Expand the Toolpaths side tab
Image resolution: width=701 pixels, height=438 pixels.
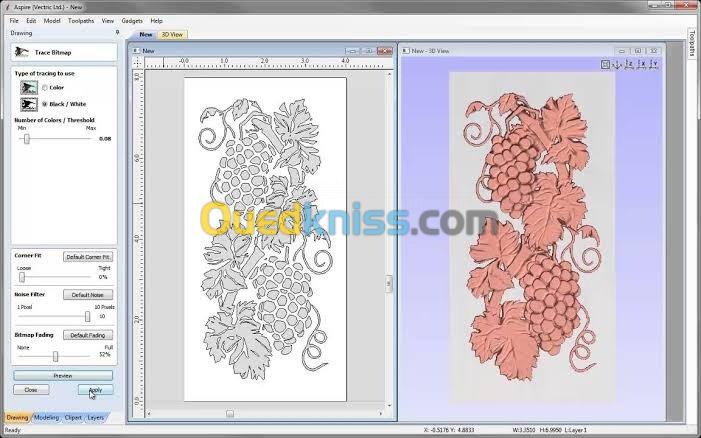692,43
